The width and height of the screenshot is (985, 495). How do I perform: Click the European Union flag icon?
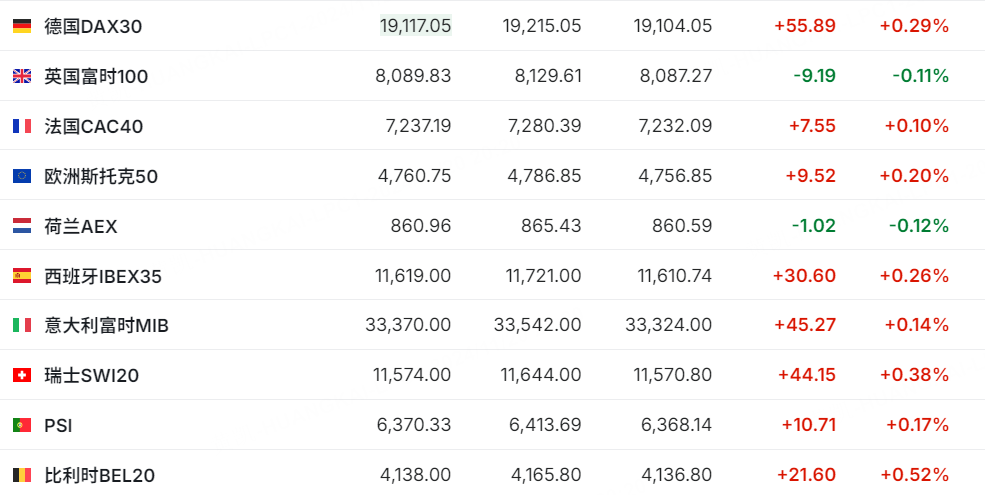point(22,176)
